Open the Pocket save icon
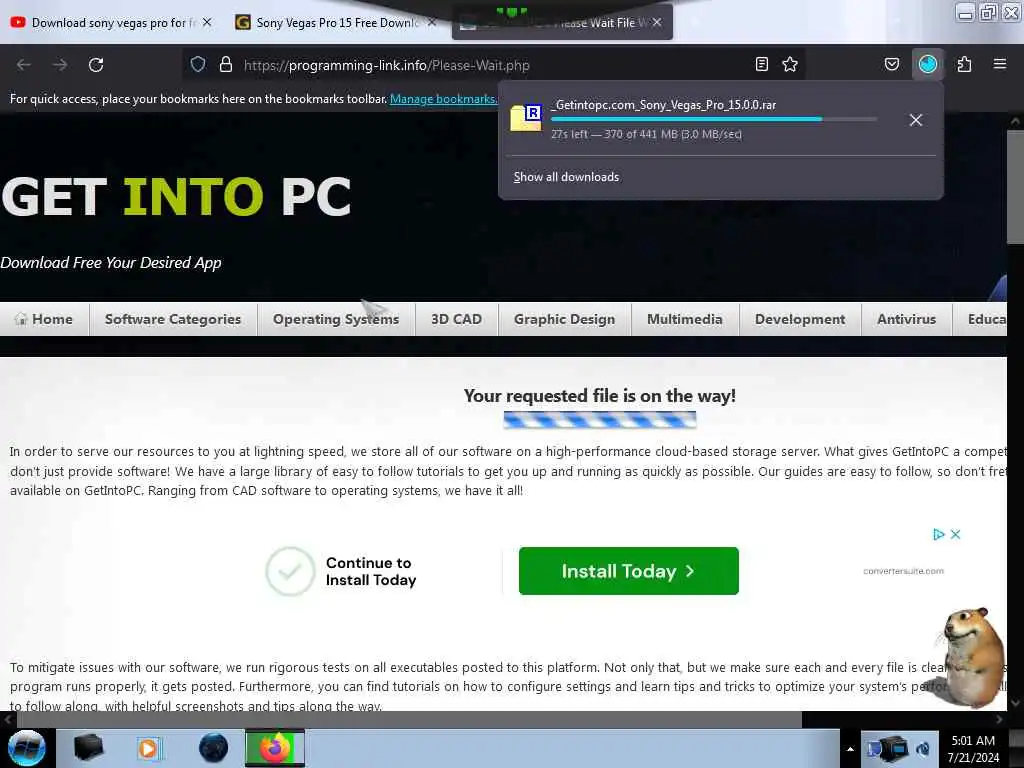Image resolution: width=1024 pixels, height=768 pixels. pos(892,64)
